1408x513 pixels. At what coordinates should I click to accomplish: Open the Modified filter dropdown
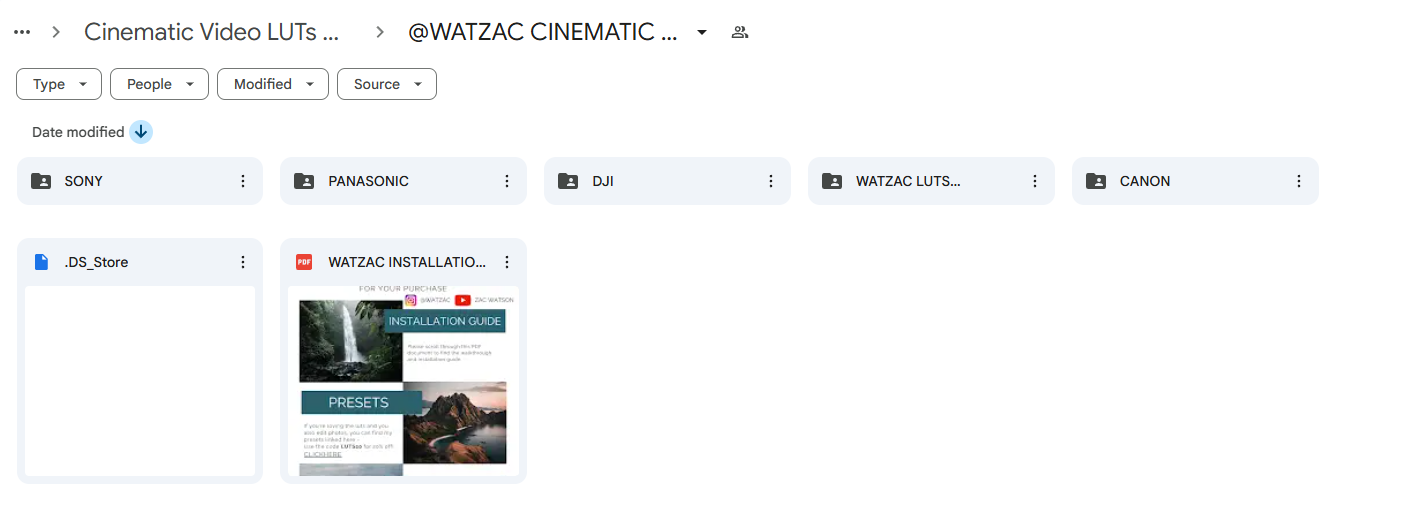[x=273, y=84]
